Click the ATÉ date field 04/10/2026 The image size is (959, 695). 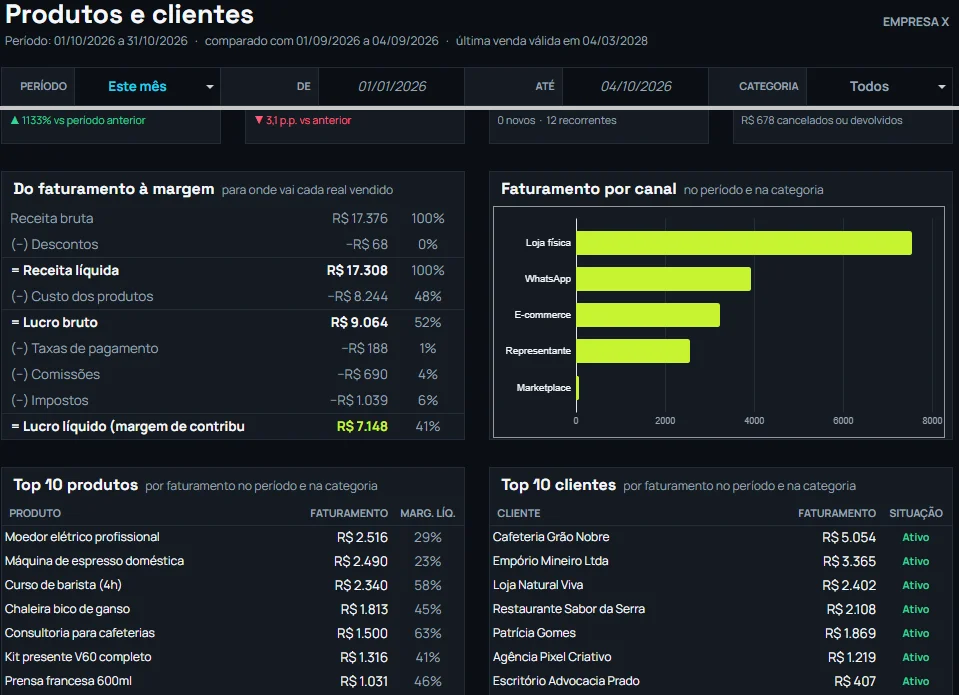click(635, 86)
